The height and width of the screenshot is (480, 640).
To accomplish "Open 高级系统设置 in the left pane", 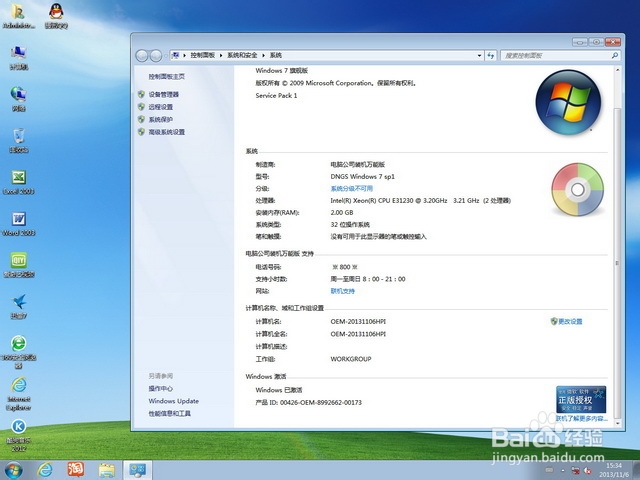I will (167, 132).
